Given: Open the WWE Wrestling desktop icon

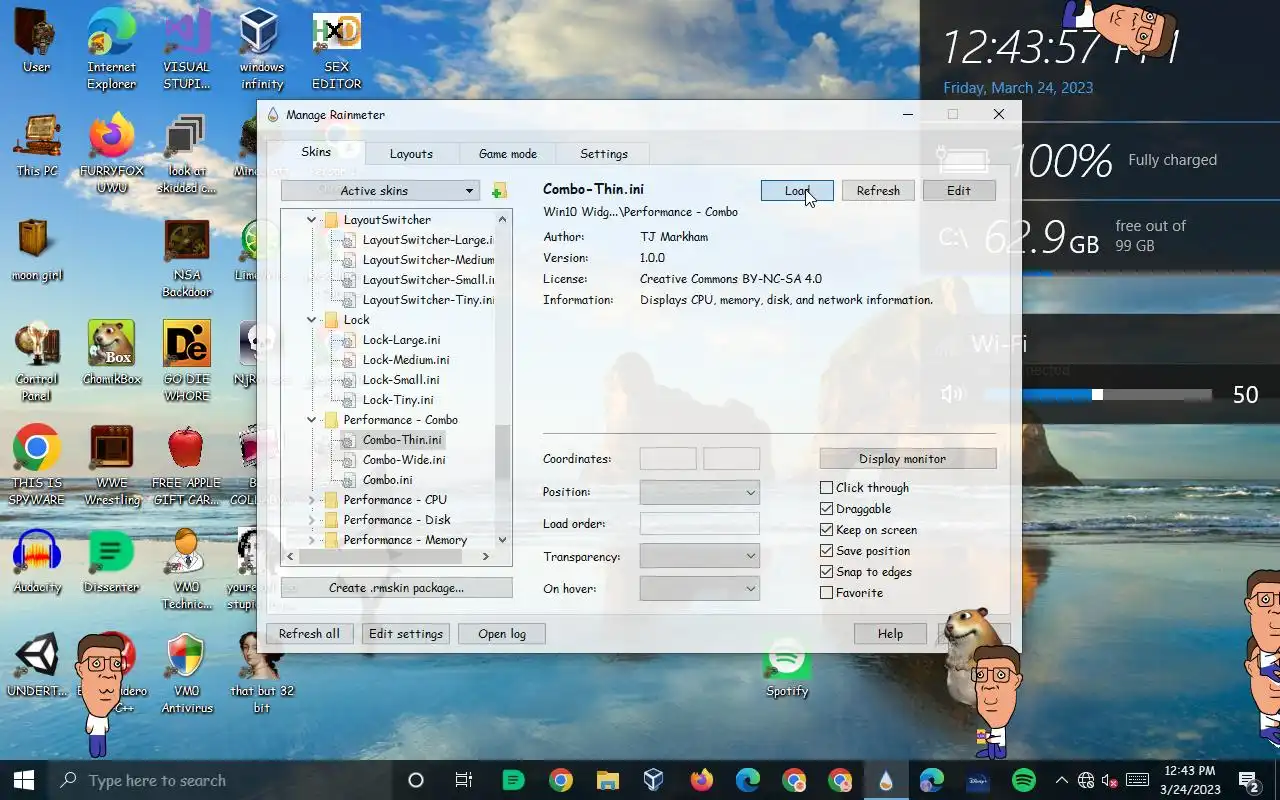Looking at the screenshot, I should pos(112,465).
